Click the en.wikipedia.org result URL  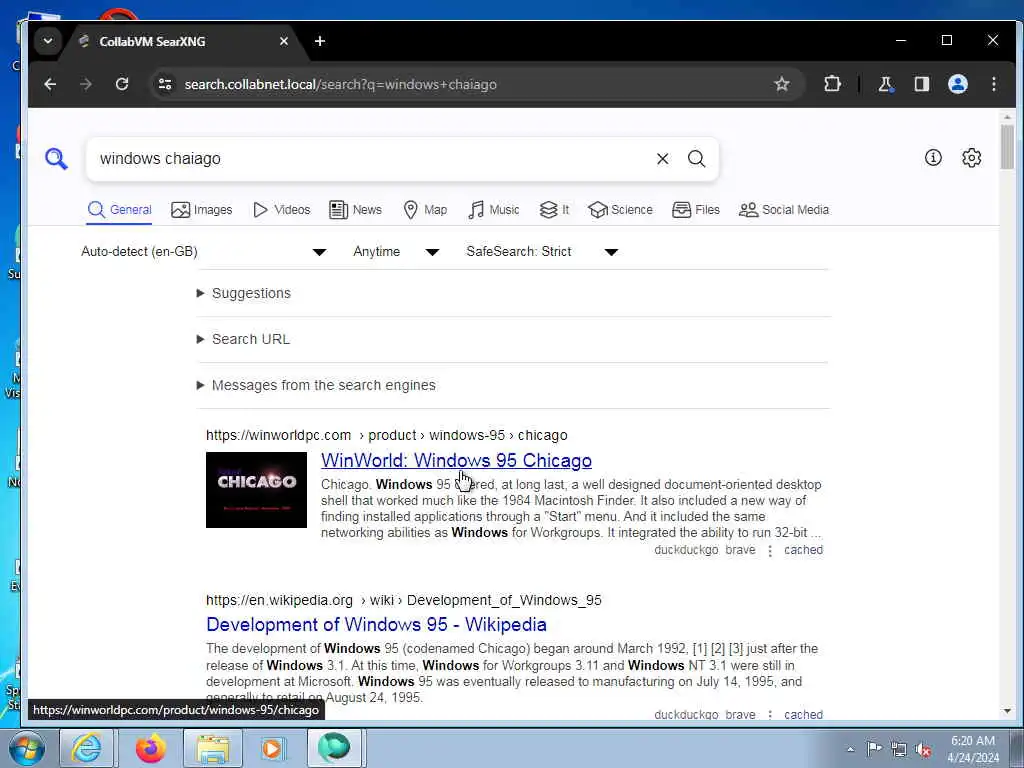coord(404,600)
